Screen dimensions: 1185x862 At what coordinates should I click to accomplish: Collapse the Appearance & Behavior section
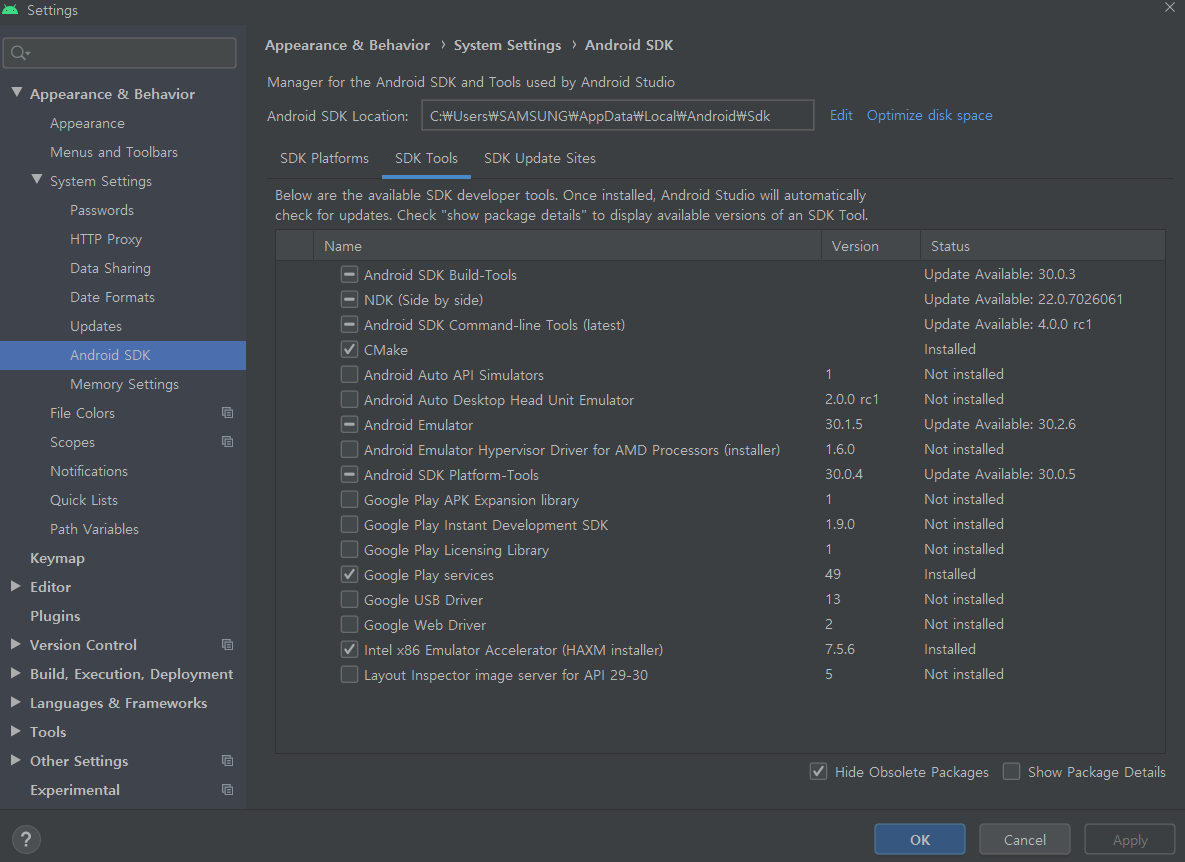[17, 92]
